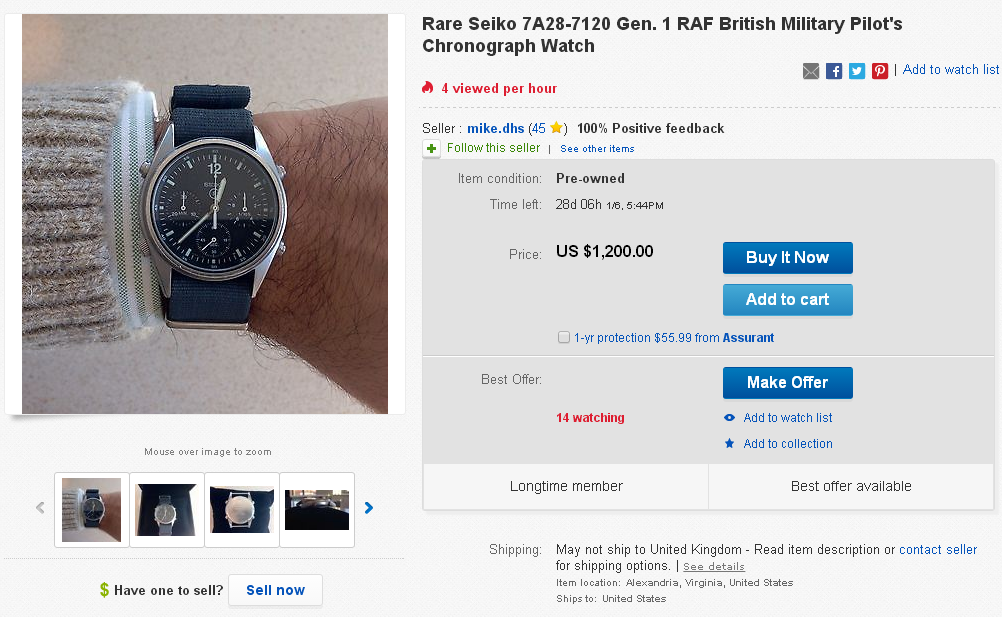This screenshot has height=617, width=1002.
Task: Click the Sell now button
Action: (275, 590)
